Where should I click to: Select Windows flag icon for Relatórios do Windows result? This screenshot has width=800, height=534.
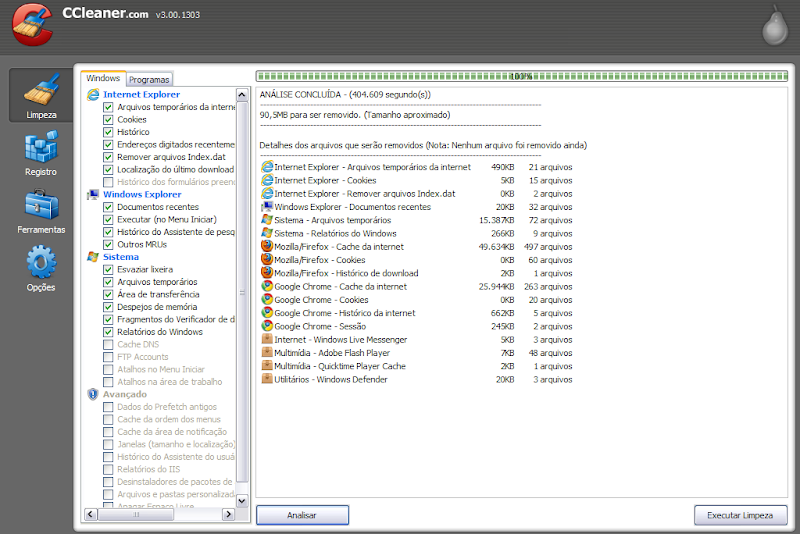tap(267, 233)
